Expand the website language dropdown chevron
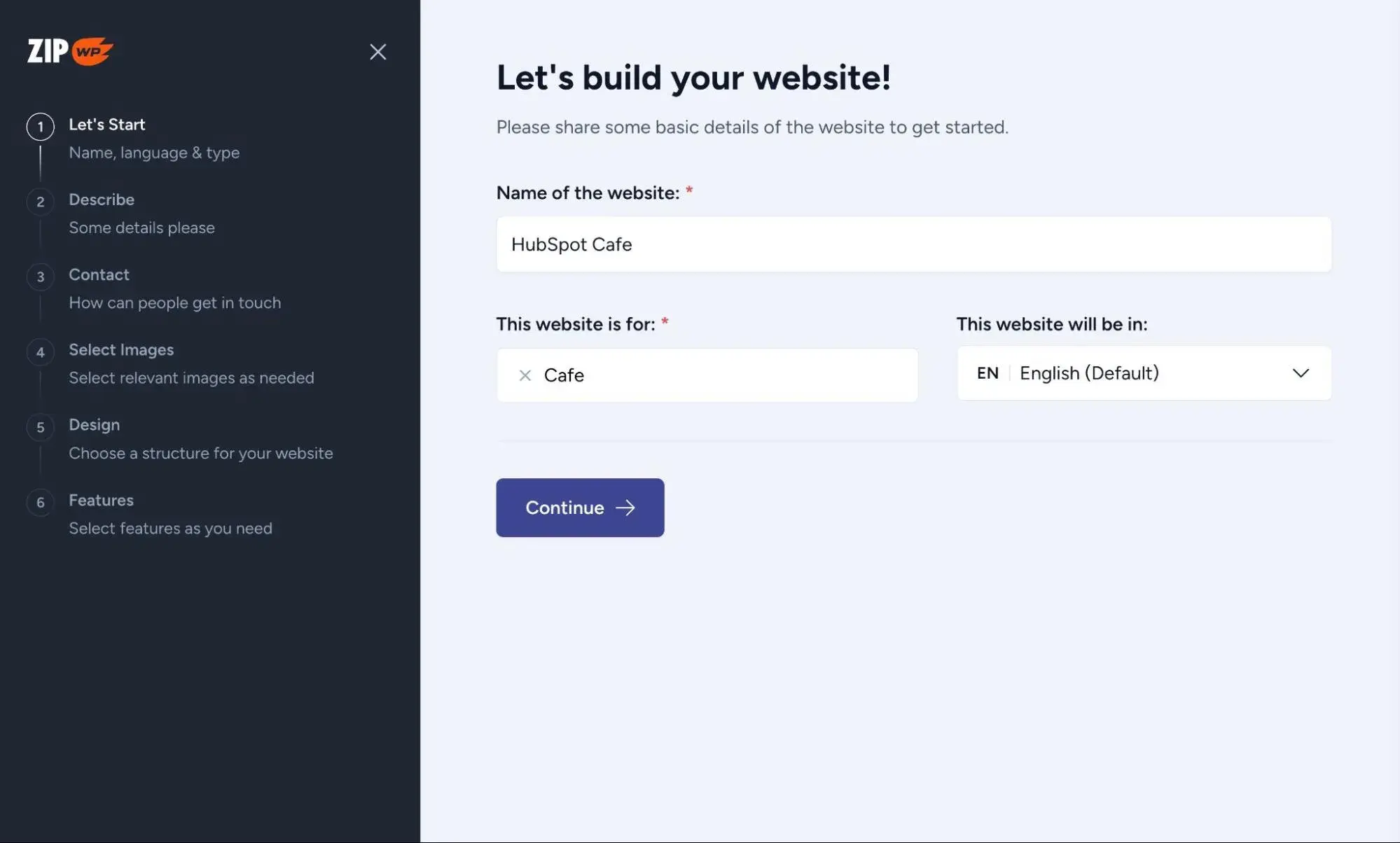 (1301, 373)
